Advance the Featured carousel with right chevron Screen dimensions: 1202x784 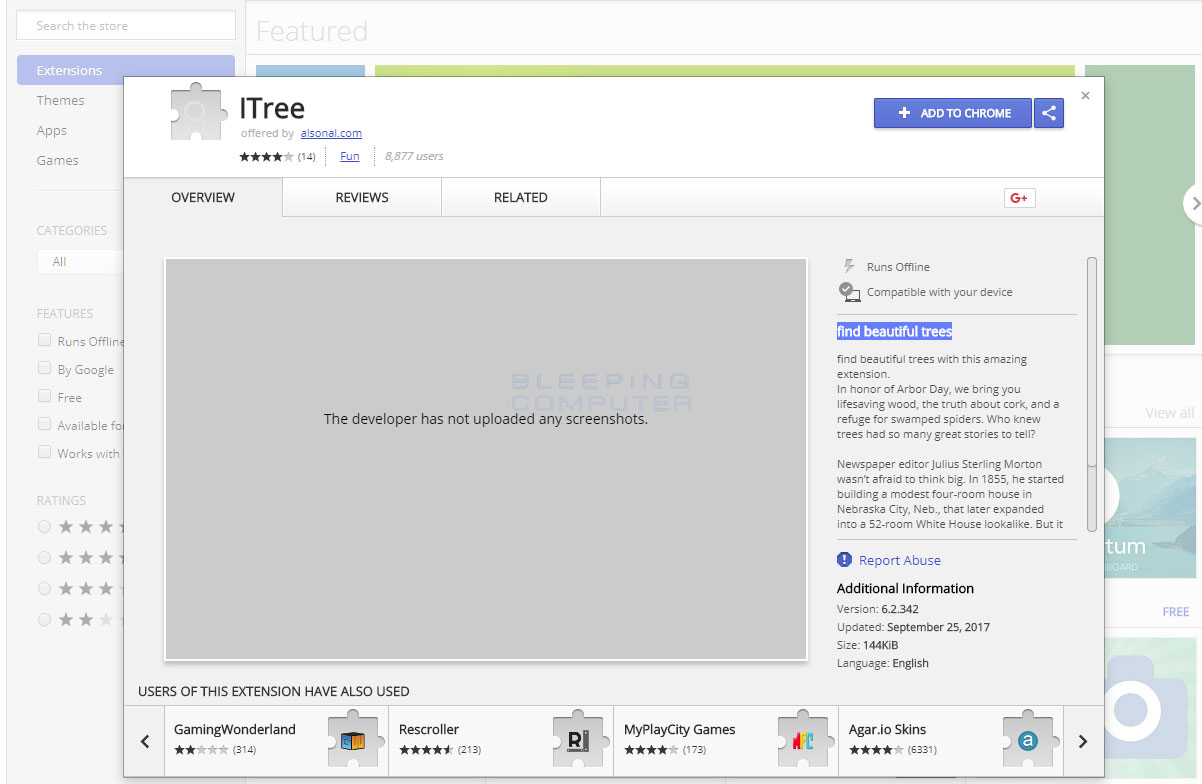pos(1194,204)
